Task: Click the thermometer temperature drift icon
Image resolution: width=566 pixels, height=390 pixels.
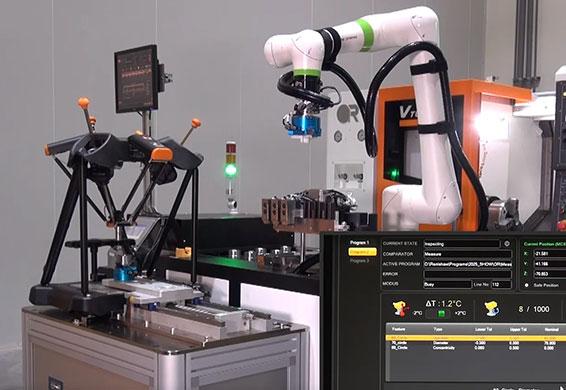Action: point(401,309)
